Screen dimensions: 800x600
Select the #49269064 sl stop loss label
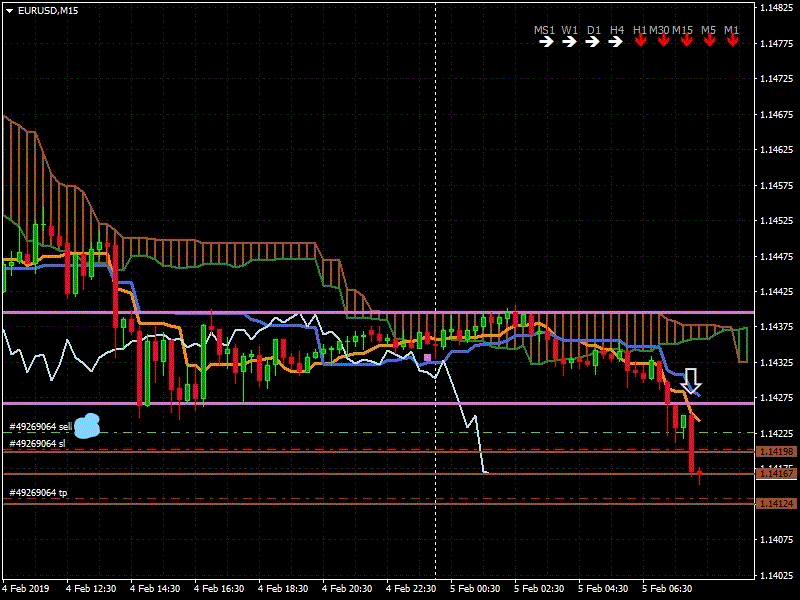click(x=37, y=443)
